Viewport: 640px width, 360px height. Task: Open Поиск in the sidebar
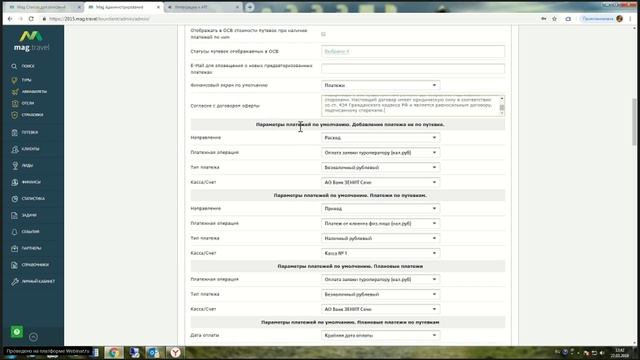tap(23, 66)
